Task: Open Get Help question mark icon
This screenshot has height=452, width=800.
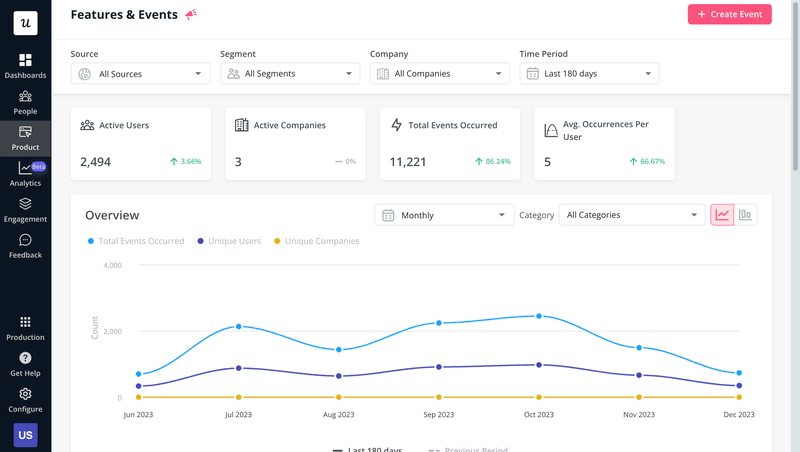Action: point(25,358)
